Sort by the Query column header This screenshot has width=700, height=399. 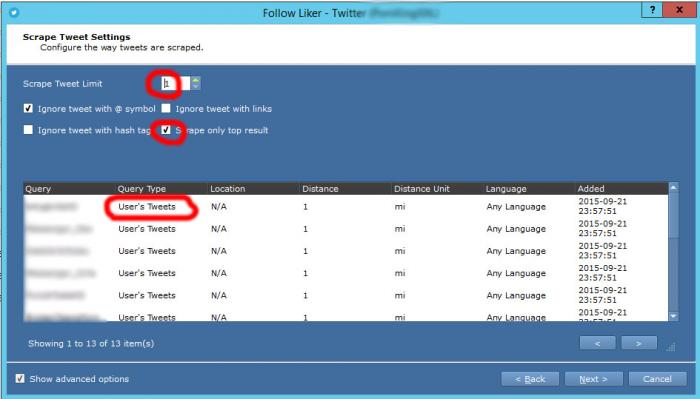[x=69, y=189]
